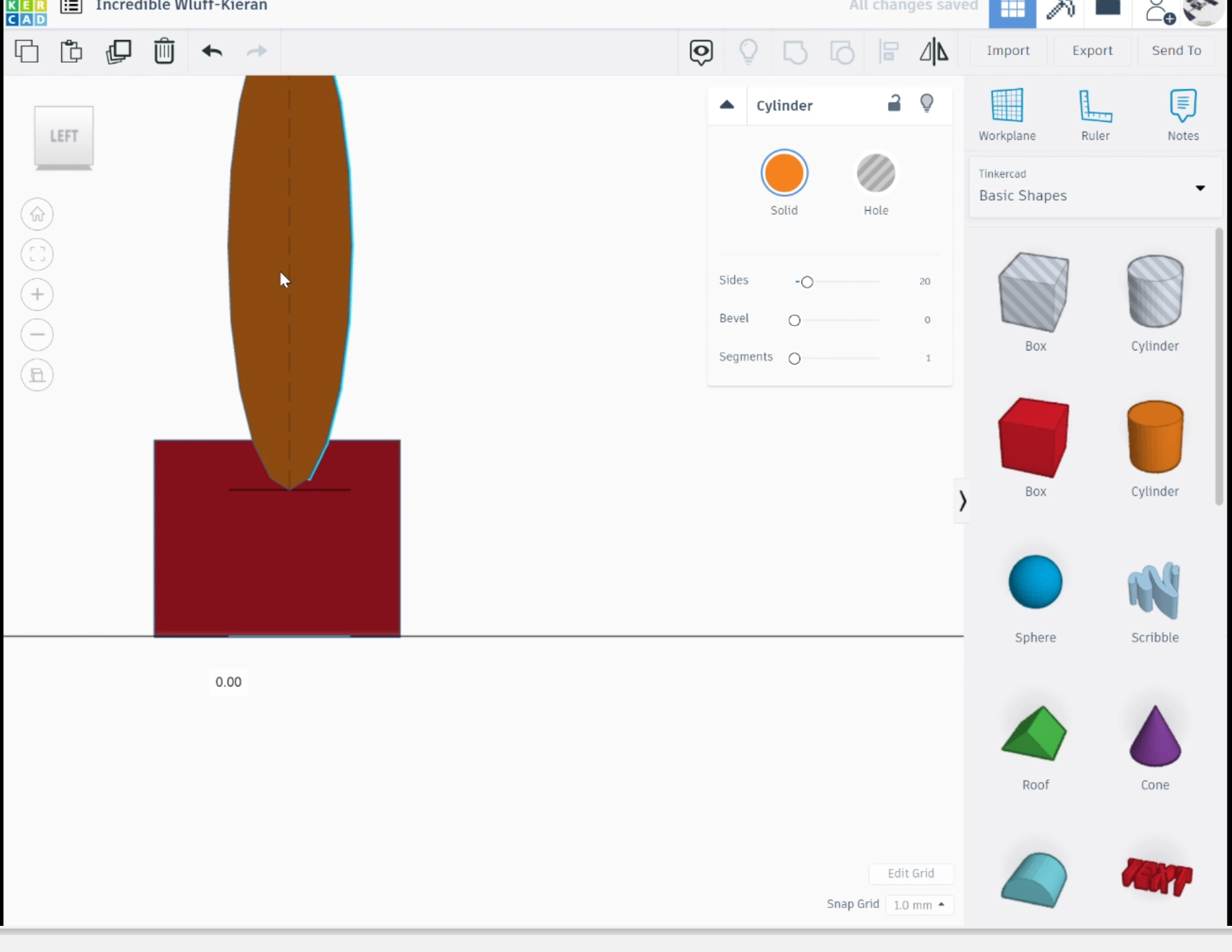Viewport: 1232px width, 952px height.
Task: Select the Mirror tool
Action: [934, 51]
